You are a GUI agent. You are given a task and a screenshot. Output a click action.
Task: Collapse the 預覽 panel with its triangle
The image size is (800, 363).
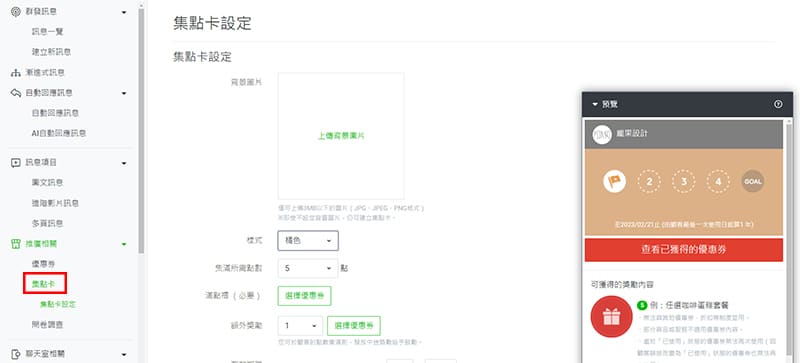pos(595,104)
